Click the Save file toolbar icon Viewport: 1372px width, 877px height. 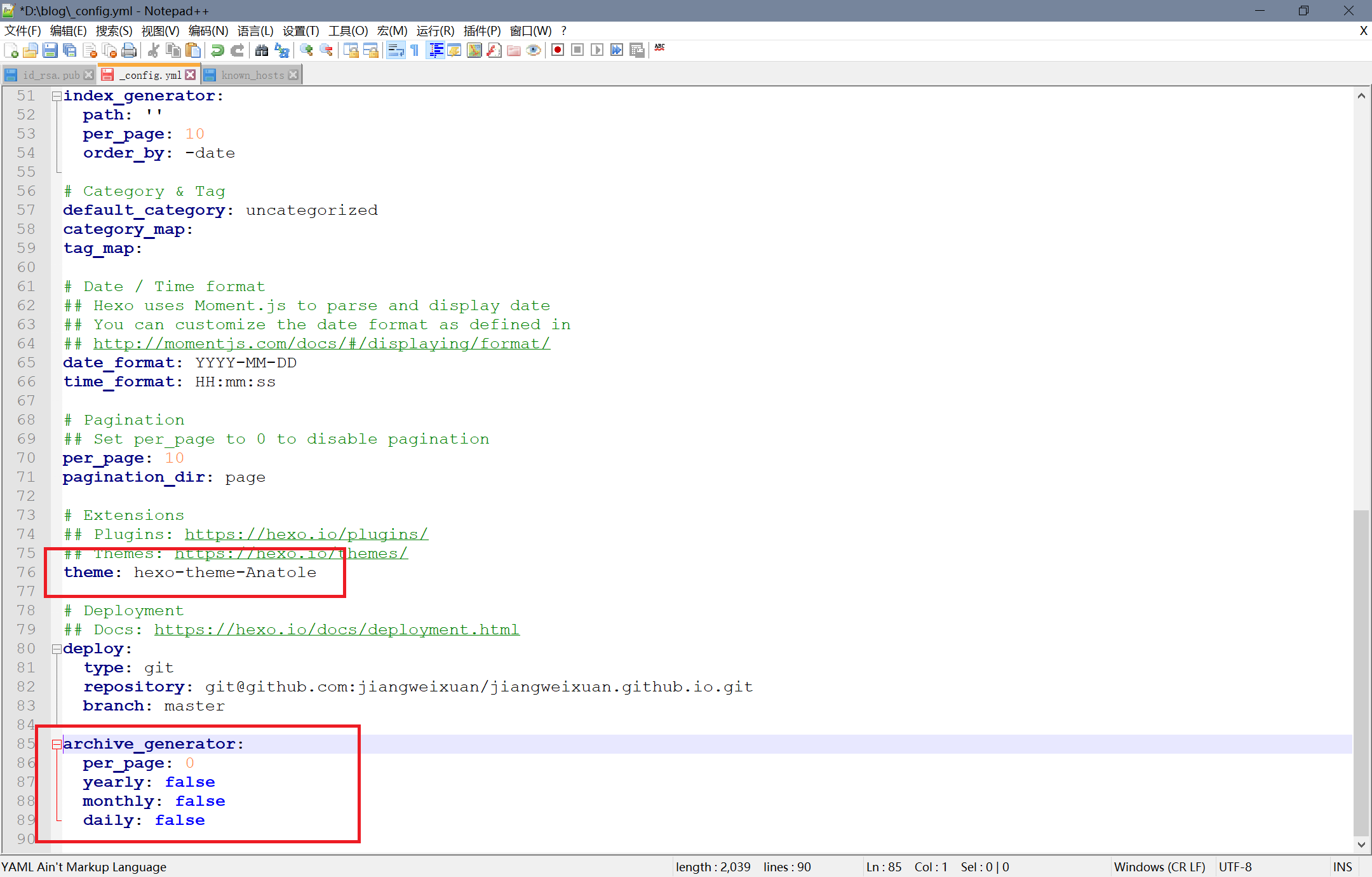click(x=50, y=50)
